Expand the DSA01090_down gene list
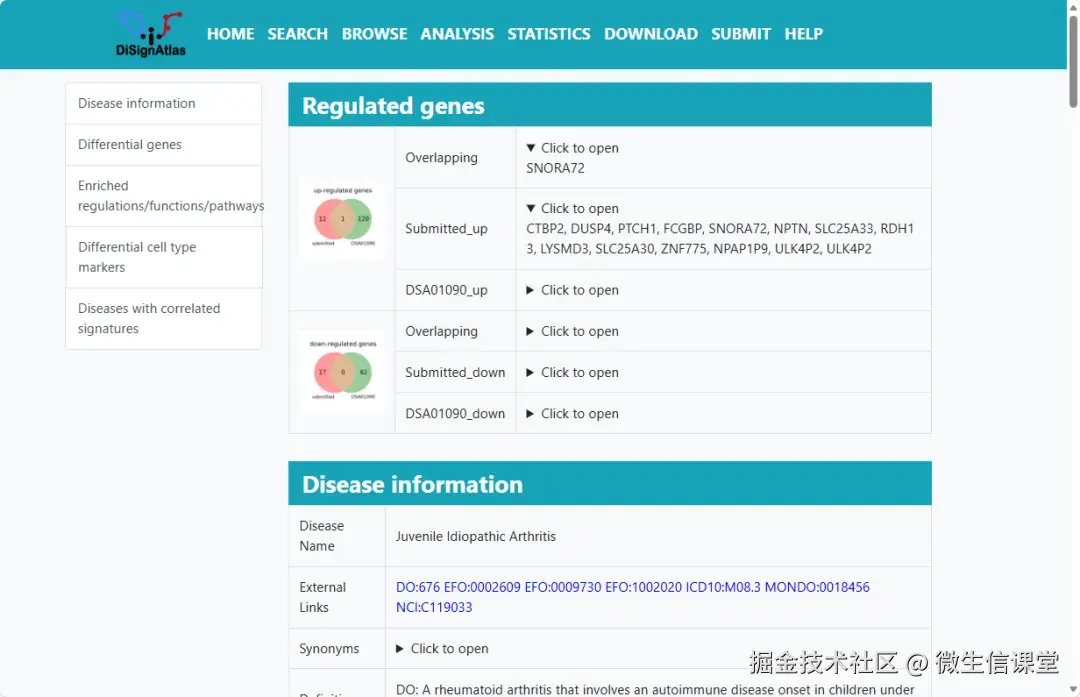Image resolution: width=1080 pixels, height=697 pixels. pos(572,414)
